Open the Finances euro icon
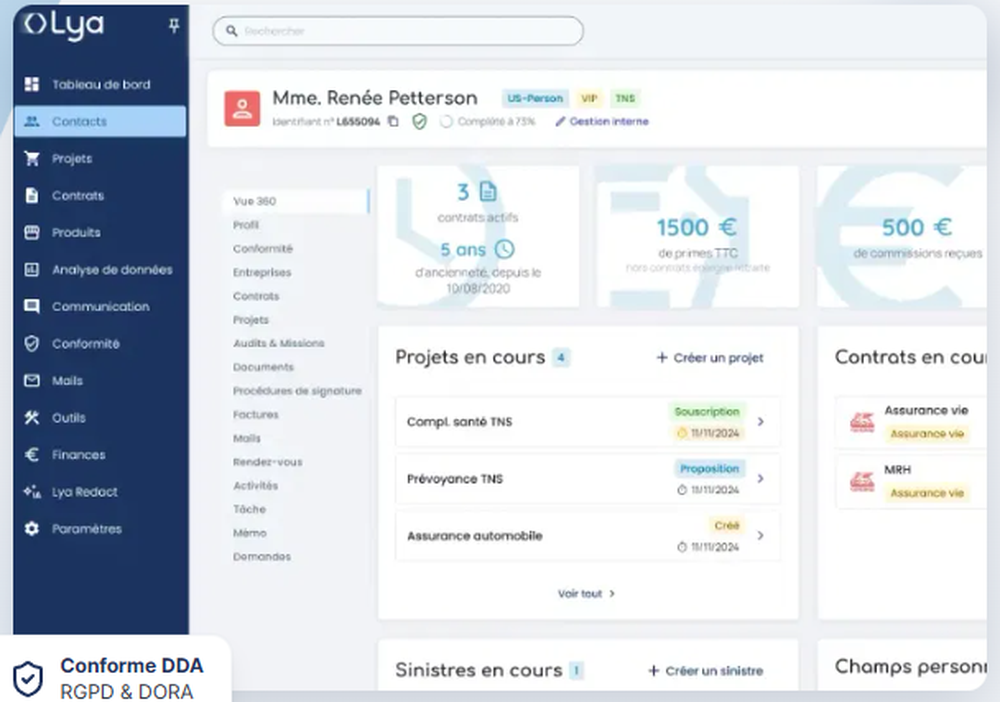 click(32, 455)
